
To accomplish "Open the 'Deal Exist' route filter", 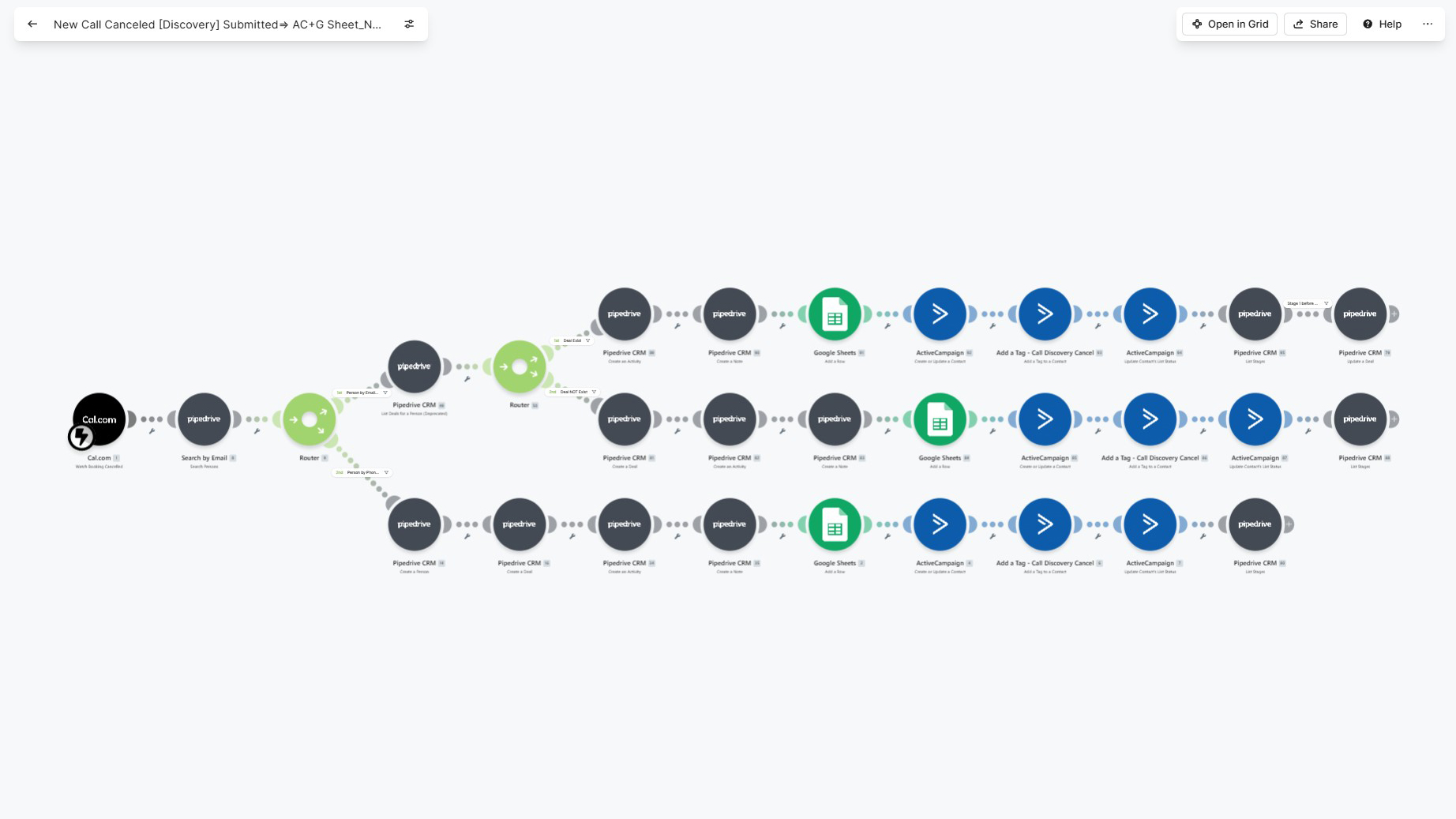I will 572,340.
